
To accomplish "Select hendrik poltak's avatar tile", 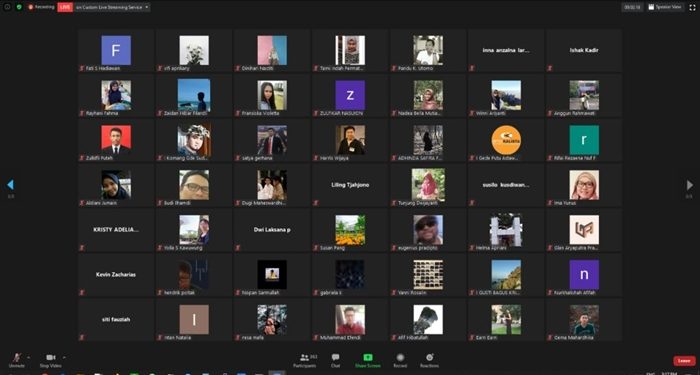I will (194, 275).
